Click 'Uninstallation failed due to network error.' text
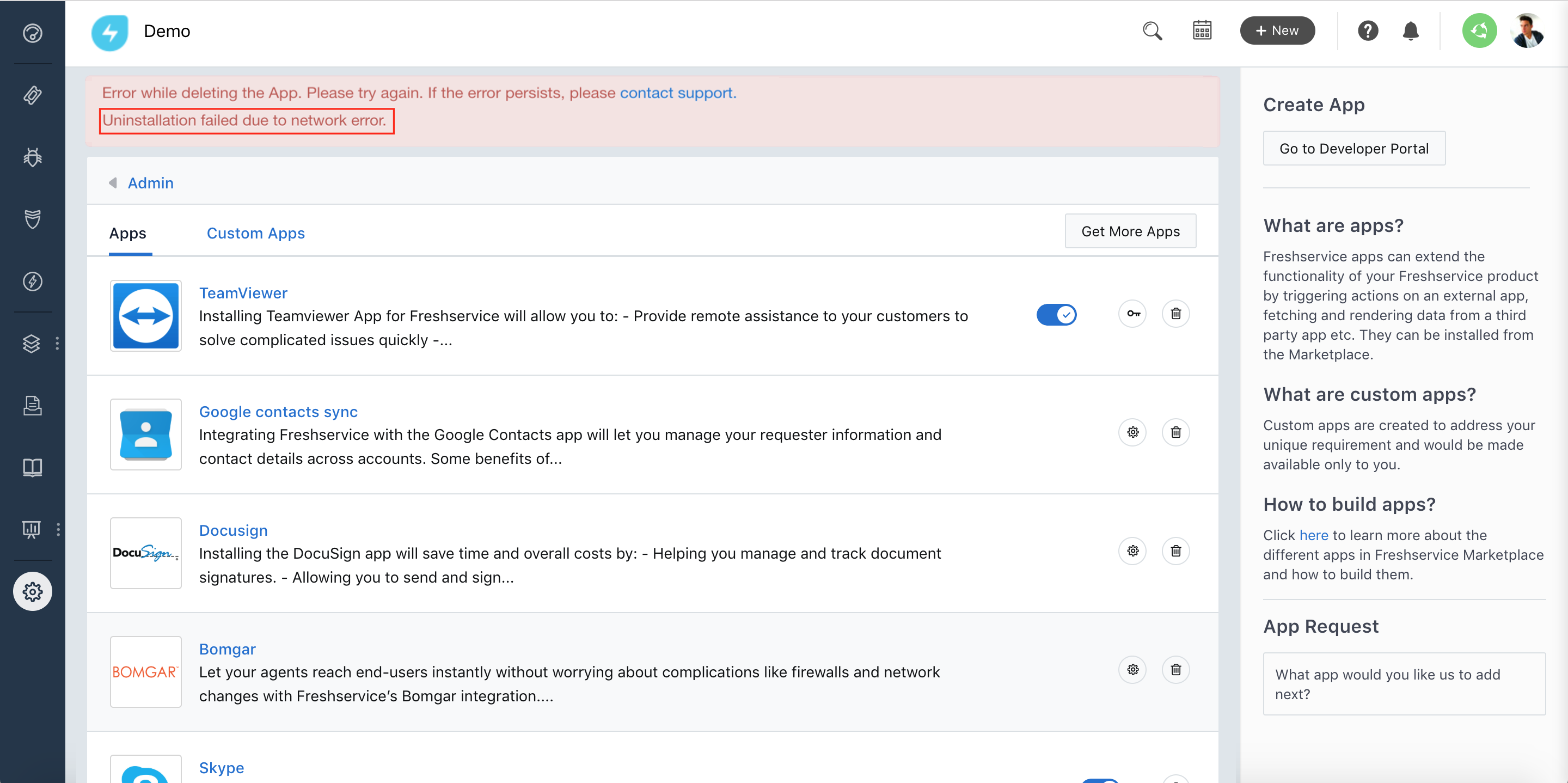The width and height of the screenshot is (1568, 783). 244,120
